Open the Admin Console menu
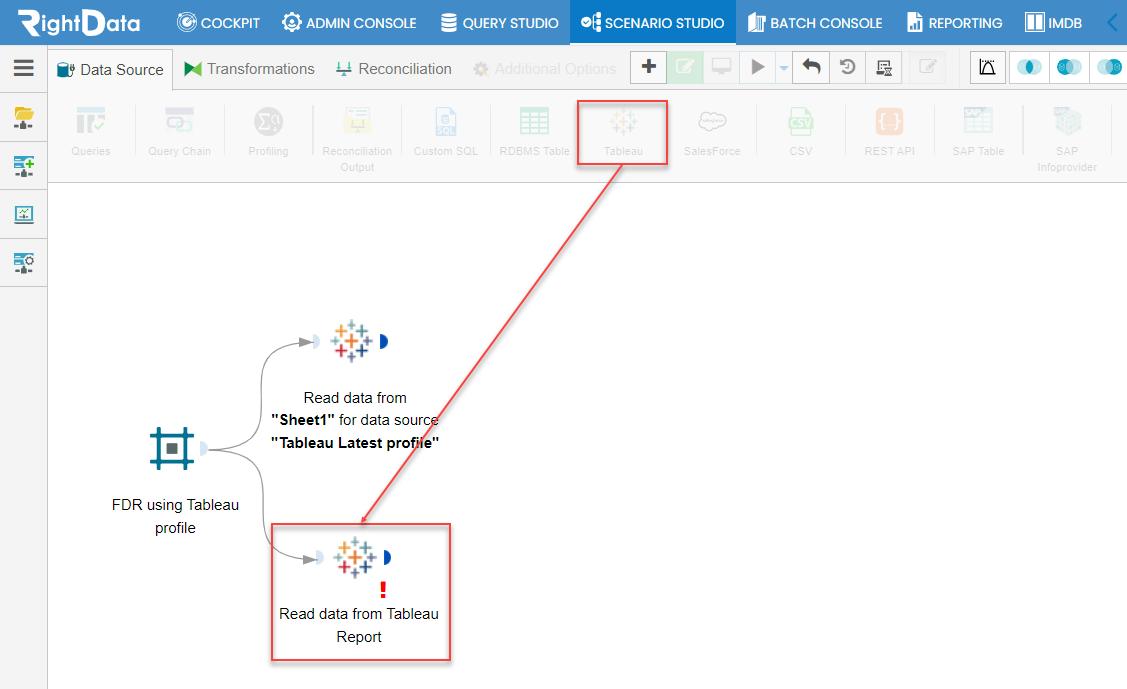The height and width of the screenshot is (689, 1127). (349, 22)
